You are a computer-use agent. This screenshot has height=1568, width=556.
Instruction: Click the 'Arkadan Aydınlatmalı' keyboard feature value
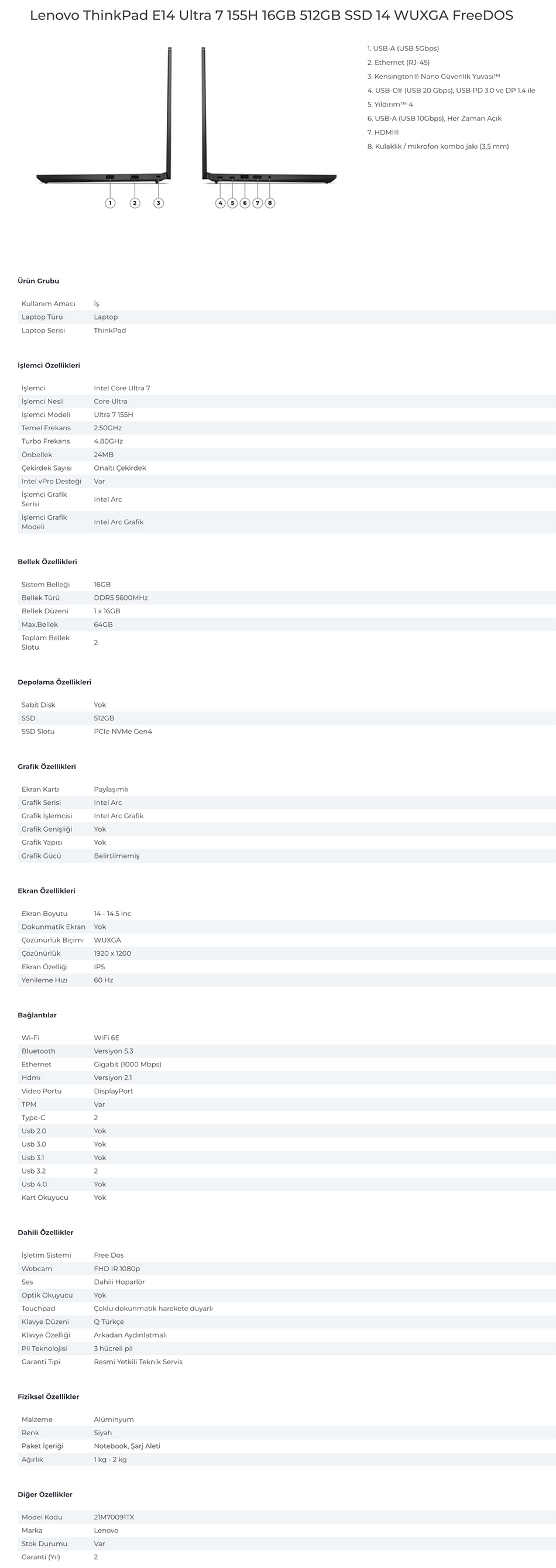pyautogui.click(x=131, y=1336)
